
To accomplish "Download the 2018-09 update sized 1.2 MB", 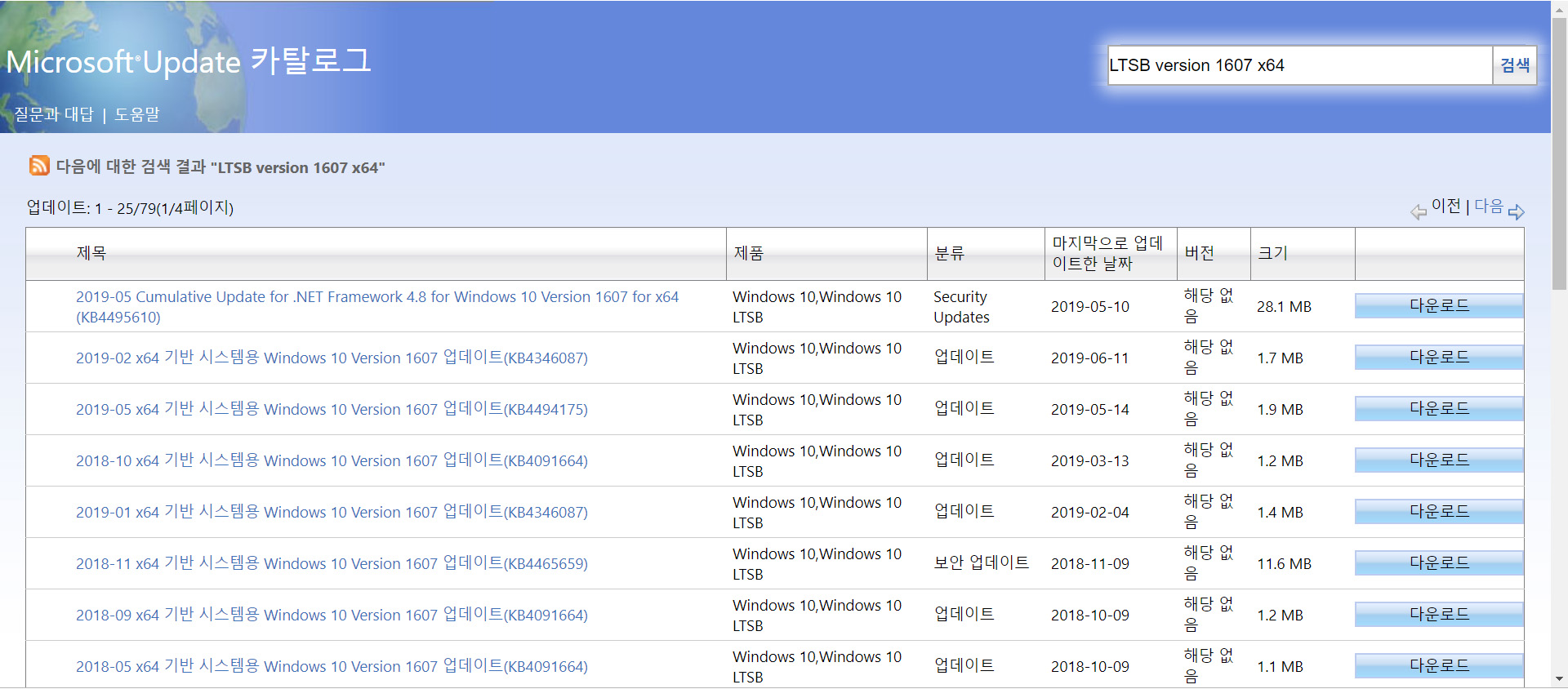I will coord(1439,615).
